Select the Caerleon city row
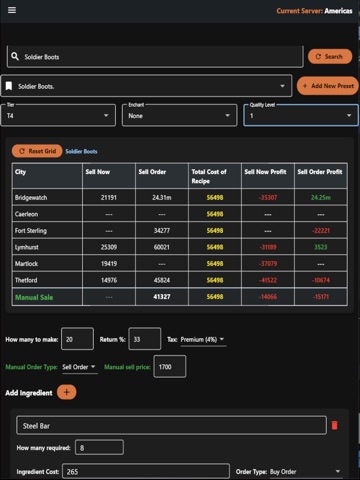360x480 pixels. (180, 214)
